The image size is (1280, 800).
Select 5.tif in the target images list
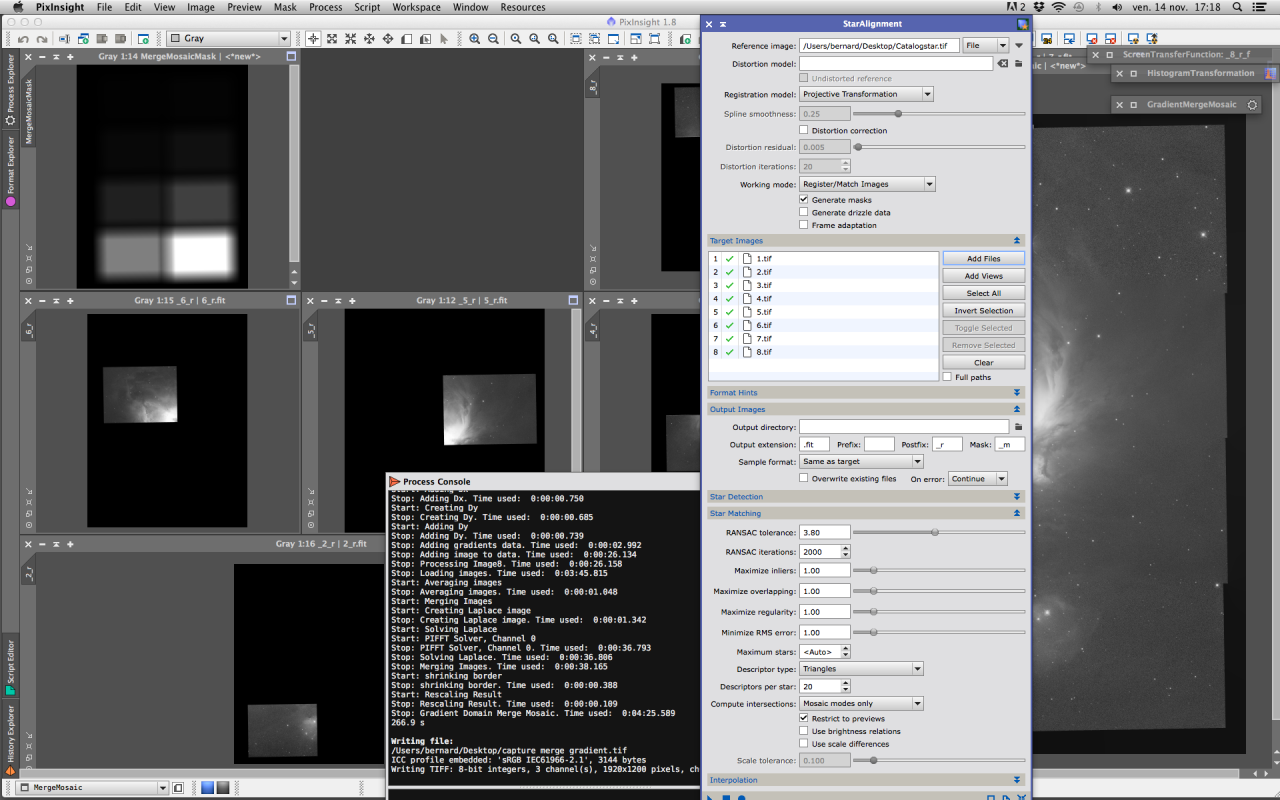click(x=825, y=311)
